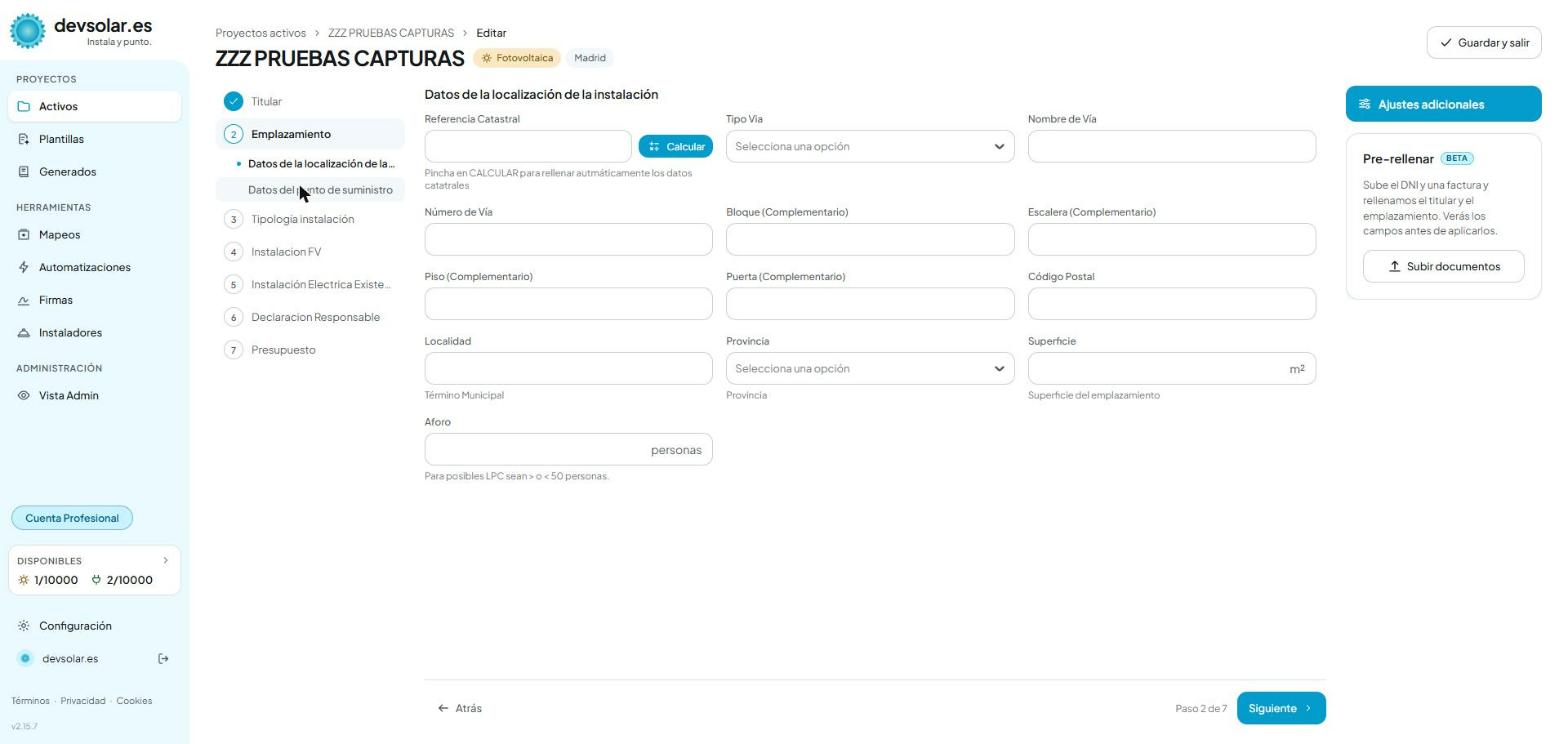Click the Firmas signature icon
The height and width of the screenshot is (744, 1568).
point(24,300)
